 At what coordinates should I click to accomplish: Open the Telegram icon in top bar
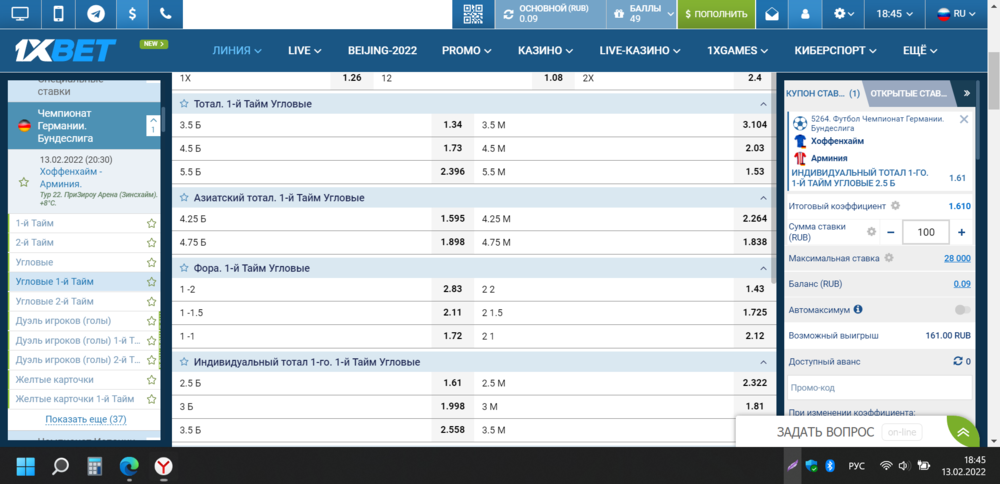[x=96, y=14]
